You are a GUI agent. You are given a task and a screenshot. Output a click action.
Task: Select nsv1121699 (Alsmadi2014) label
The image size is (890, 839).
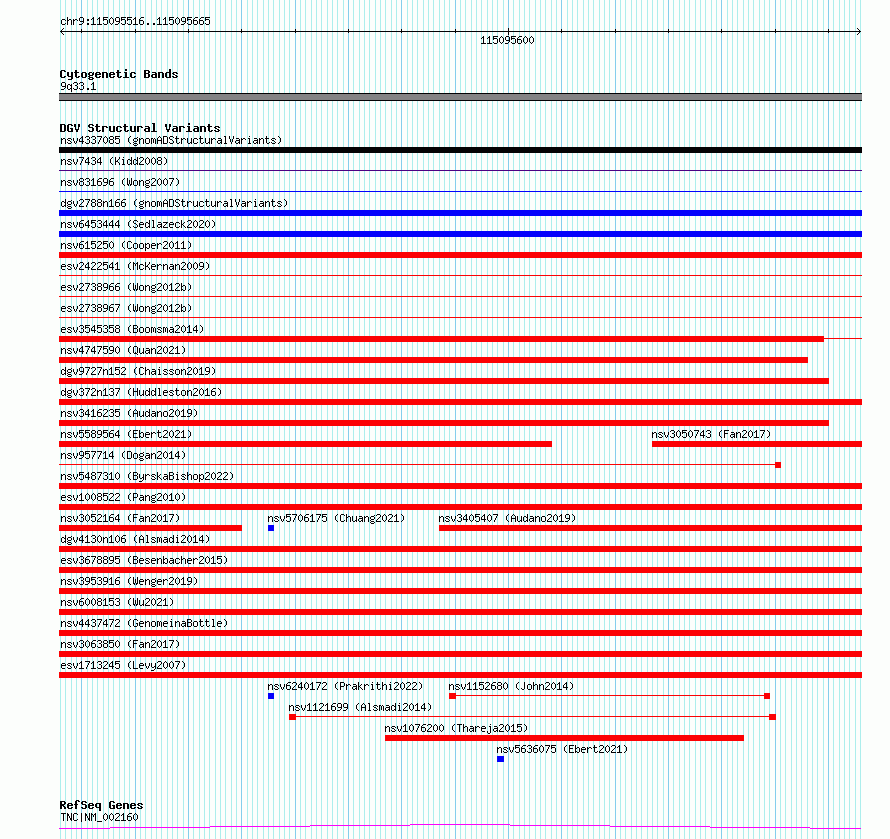360,707
